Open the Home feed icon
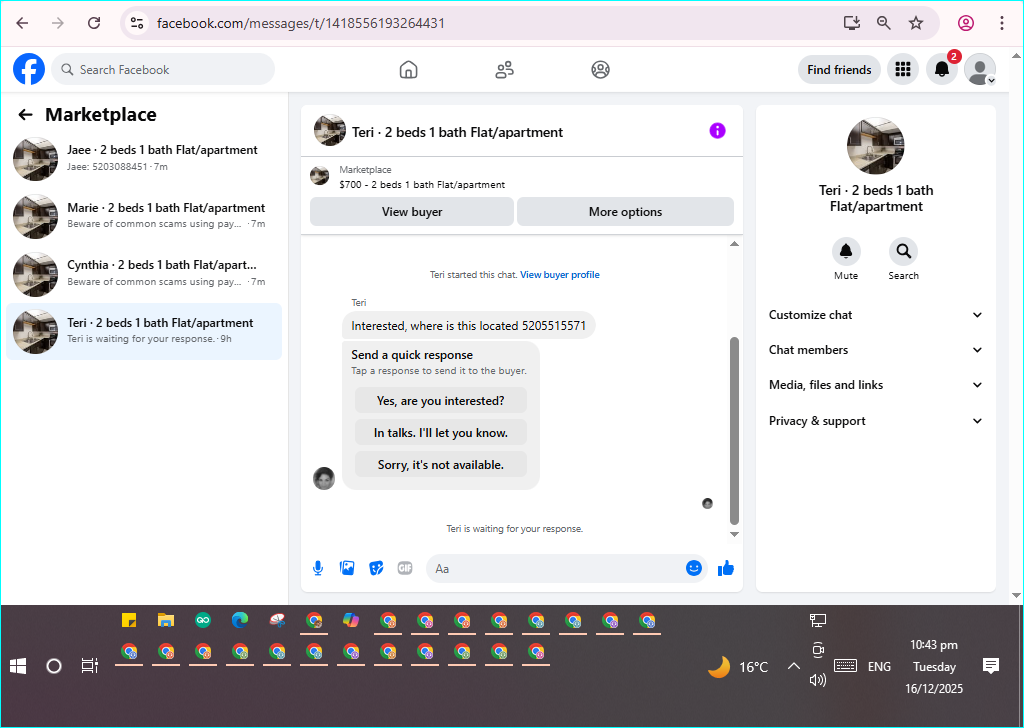The height and width of the screenshot is (728, 1024). click(408, 69)
